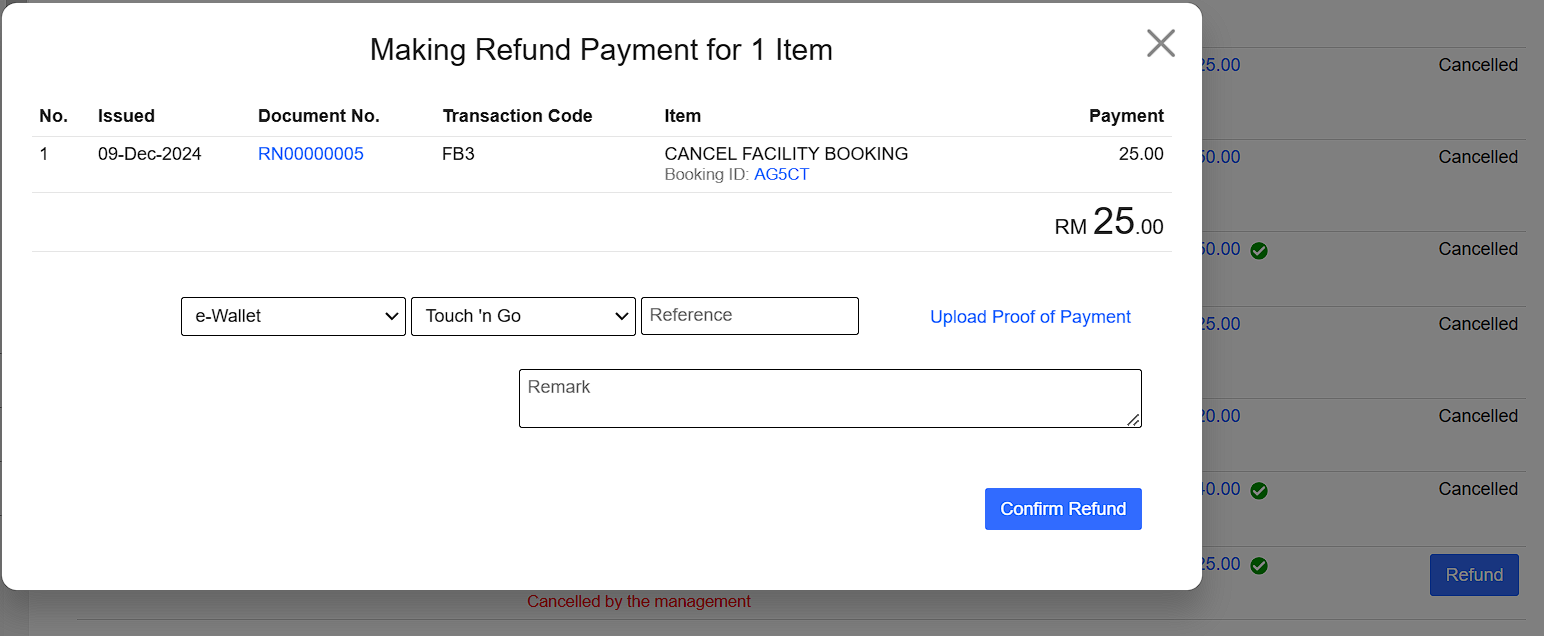Click the red Cancelled by the management note
The height and width of the screenshot is (636, 1544).
pyautogui.click(x=638, y=602)
